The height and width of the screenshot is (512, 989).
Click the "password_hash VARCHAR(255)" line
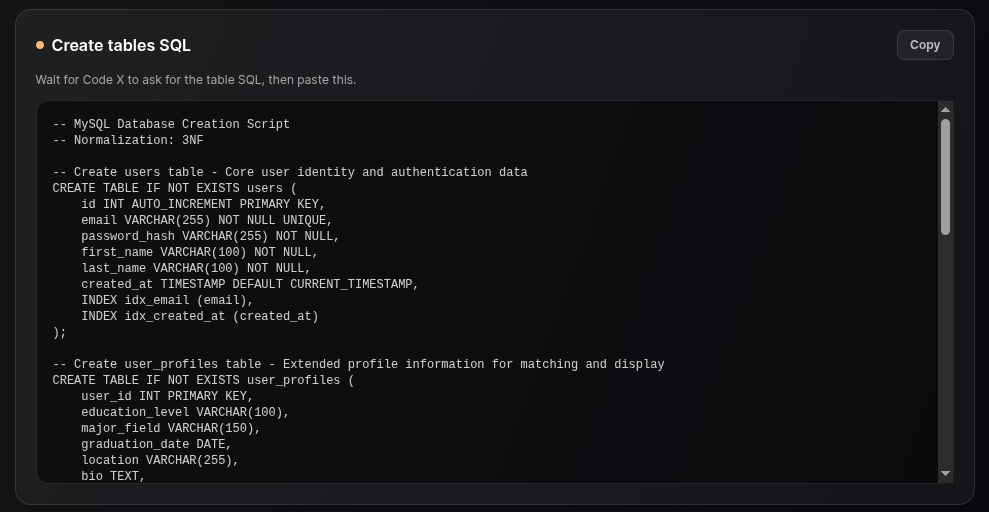point(210,237)
